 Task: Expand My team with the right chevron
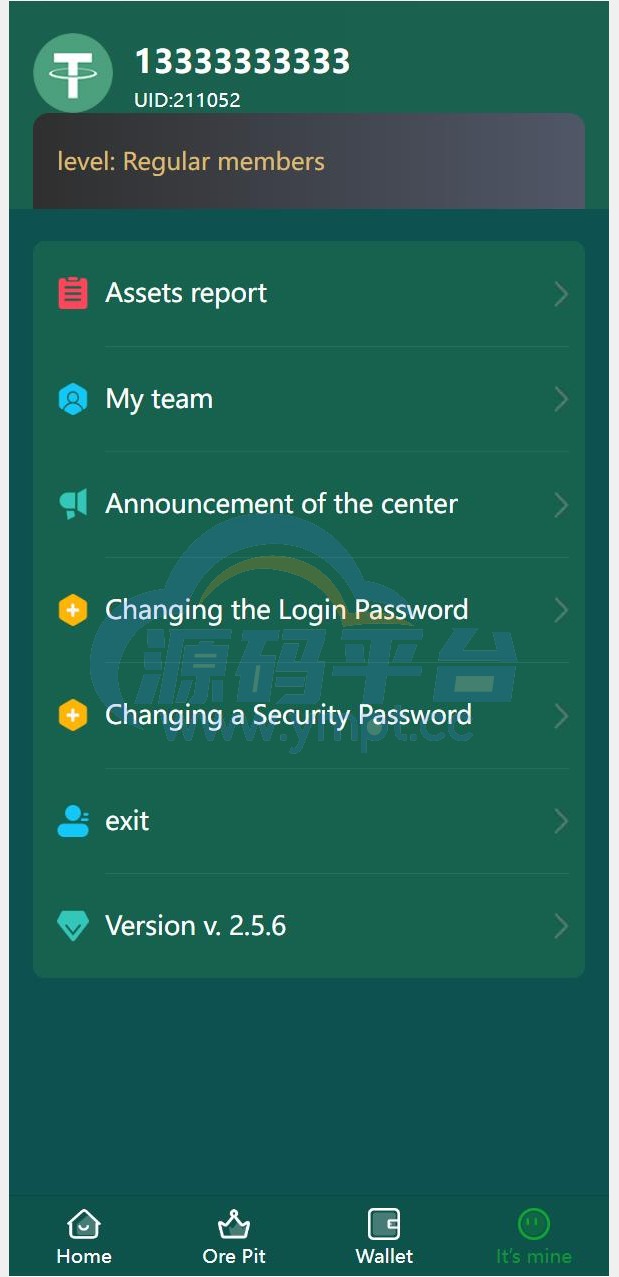coord(561,399)
